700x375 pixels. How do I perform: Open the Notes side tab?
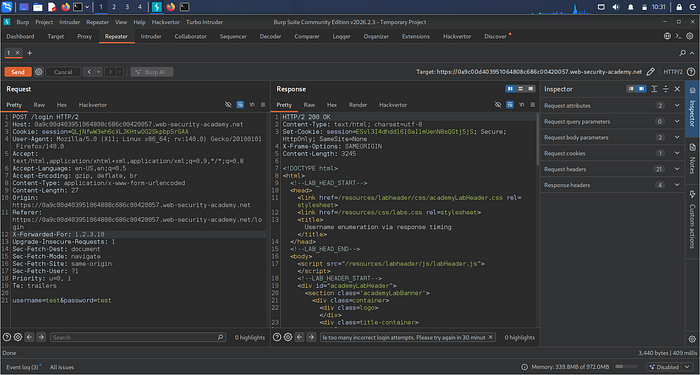(692, 159)
